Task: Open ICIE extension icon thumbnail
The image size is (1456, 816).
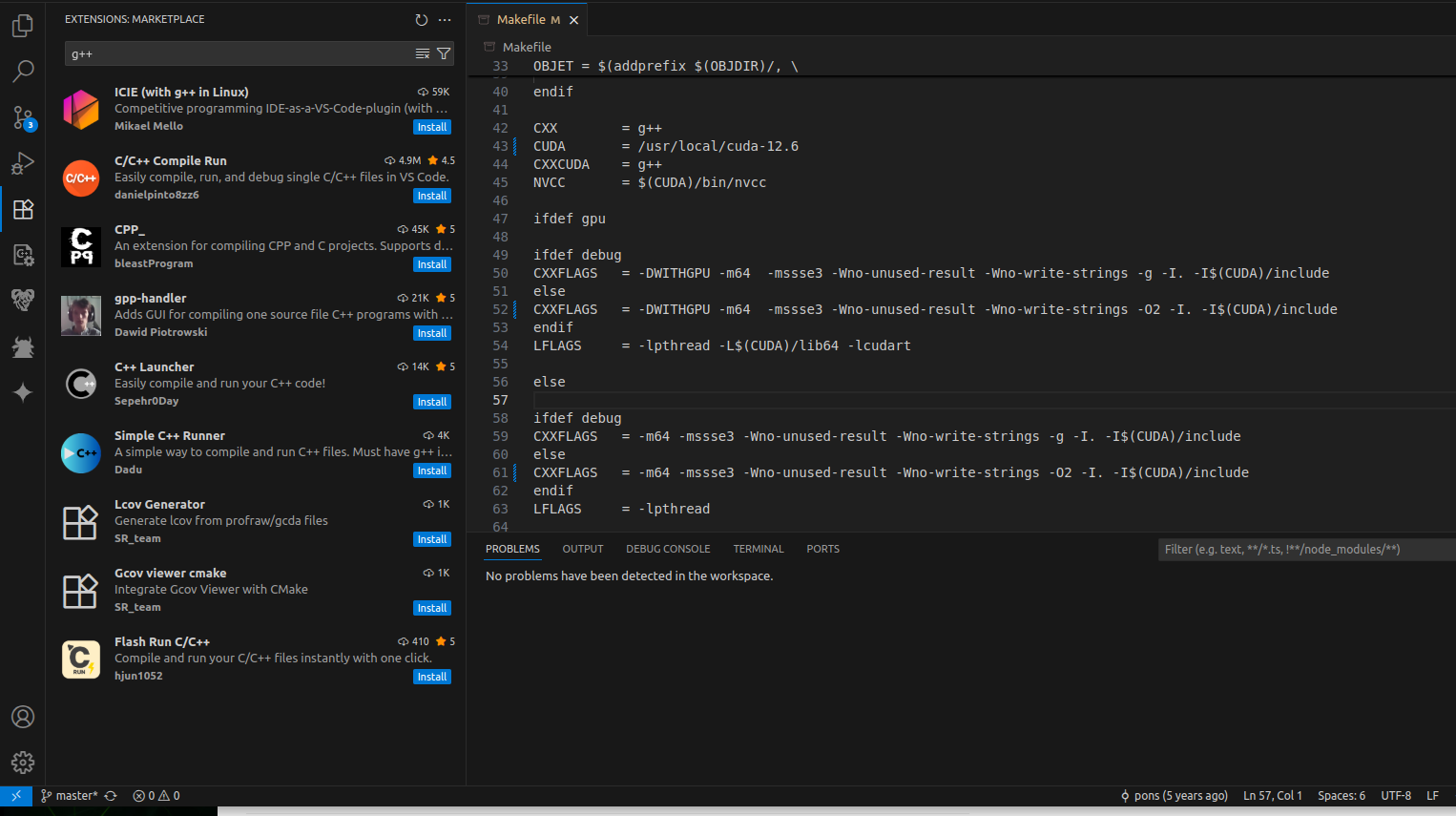Action: (x=81, y=109)
